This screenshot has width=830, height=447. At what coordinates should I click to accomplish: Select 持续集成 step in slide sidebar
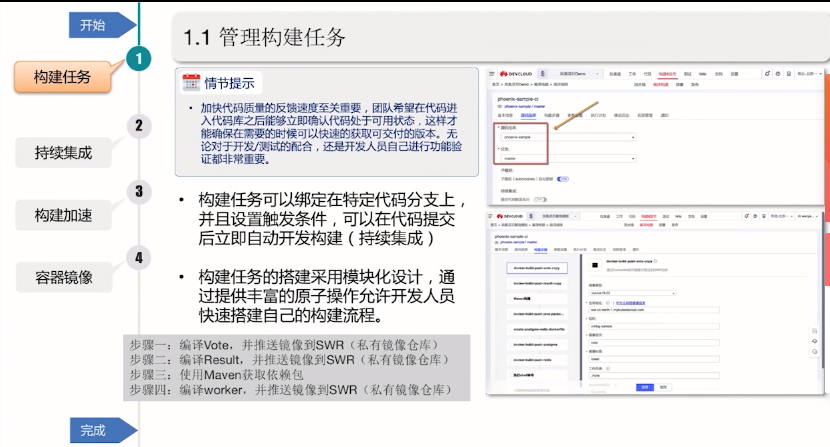(x=64, y=153)
